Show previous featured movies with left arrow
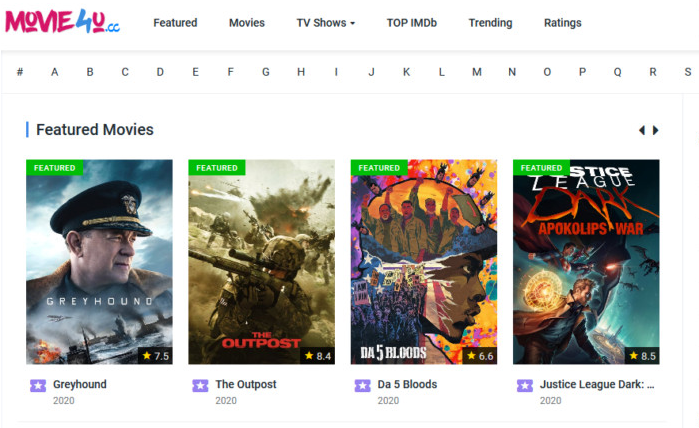The height and width of the screenshot is (428, 699). pyautogui.click(x=642, y=130)
